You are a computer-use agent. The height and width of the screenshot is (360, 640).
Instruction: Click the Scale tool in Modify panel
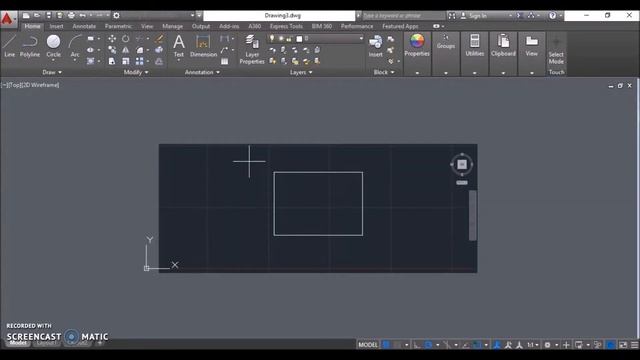(x=126, y=61)
